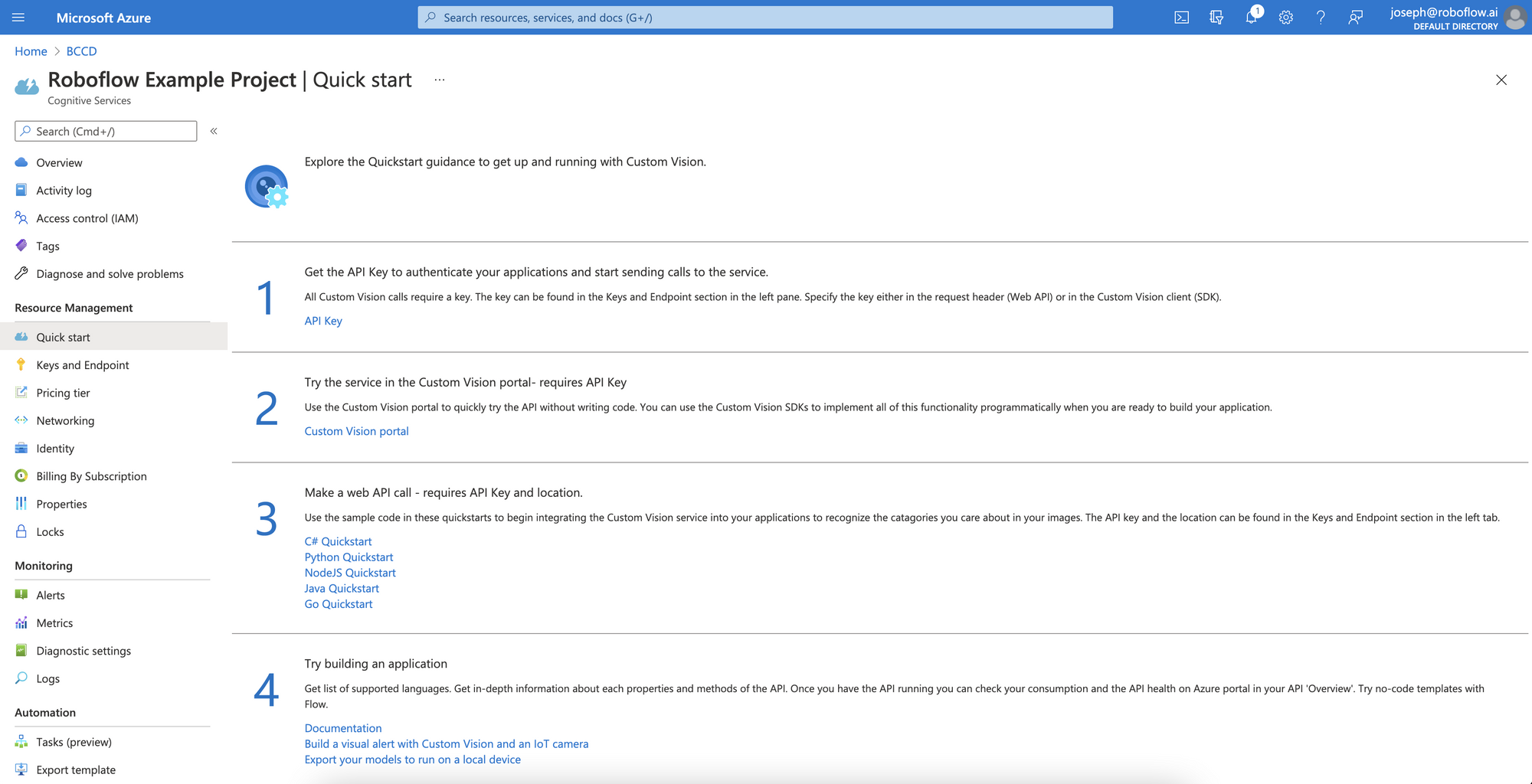The height and width of the screenshot is (784, 1532).
Task: Click the API Key link in step 1
Action: tap(322, 320)
